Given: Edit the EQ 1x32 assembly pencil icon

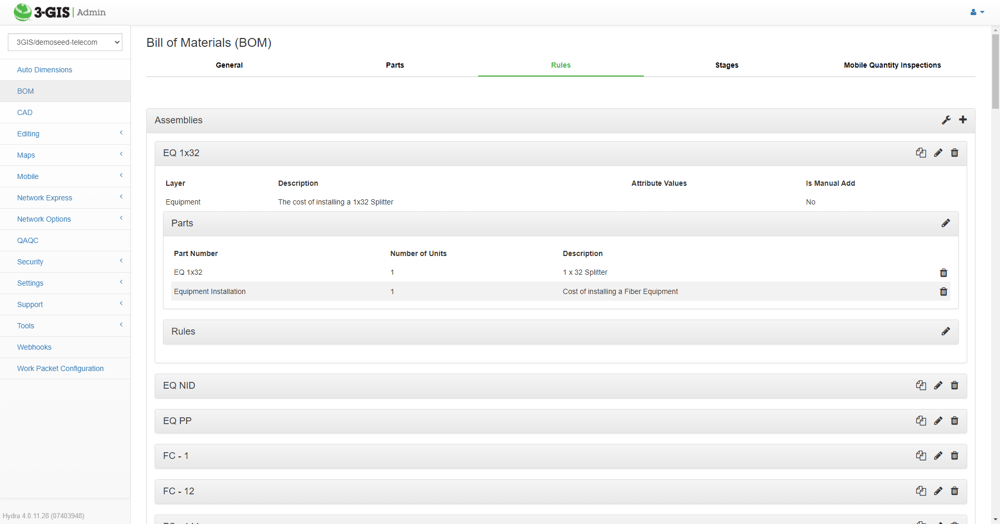Looking at the screenshot, I should pyautogui.click(x=938, y=153).
